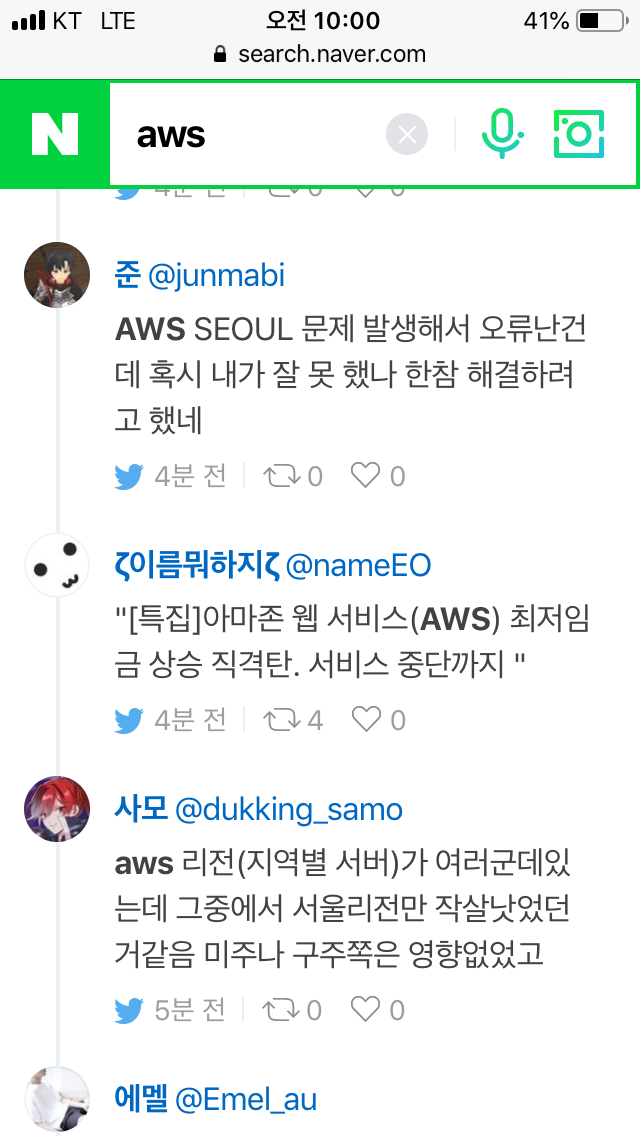Clear the aws search text

pyautogui.click(x=407, y=135)
